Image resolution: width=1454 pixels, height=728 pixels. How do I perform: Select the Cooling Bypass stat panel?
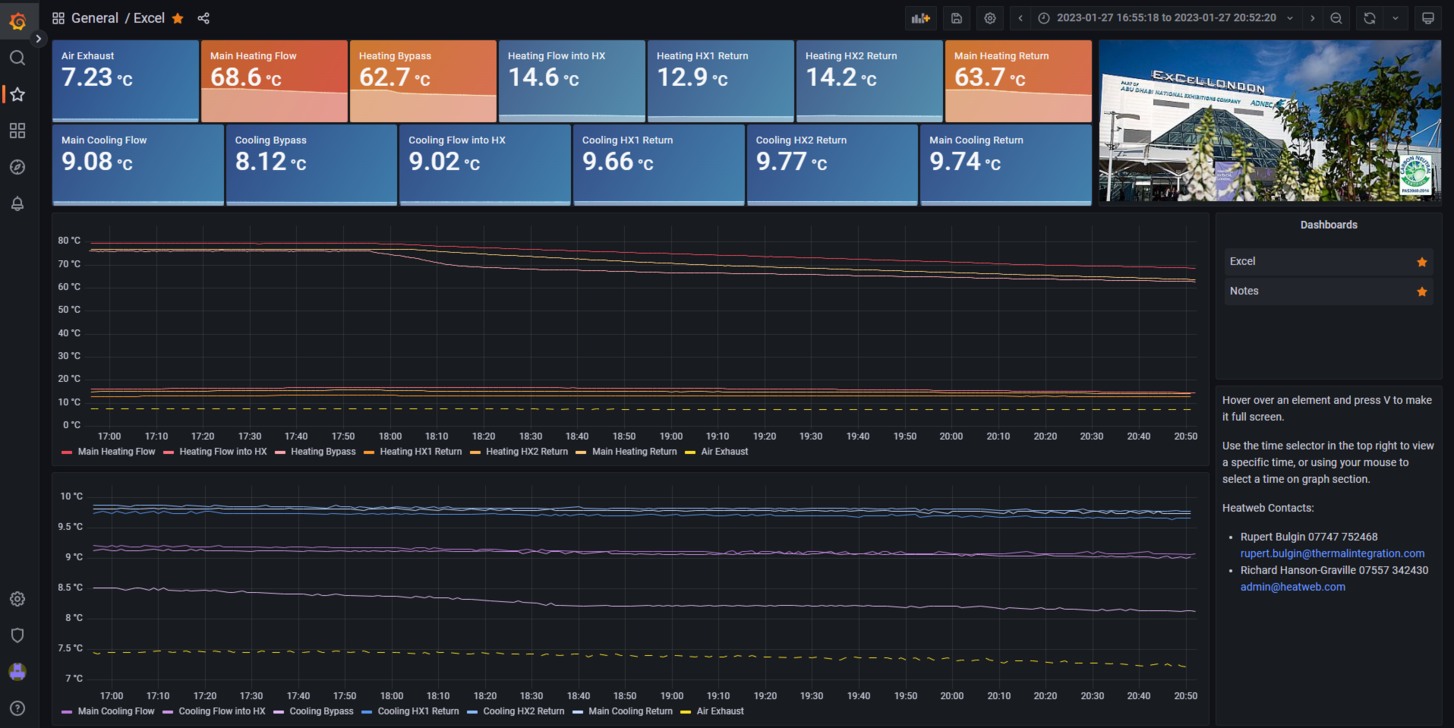click(x=311, y=165)
